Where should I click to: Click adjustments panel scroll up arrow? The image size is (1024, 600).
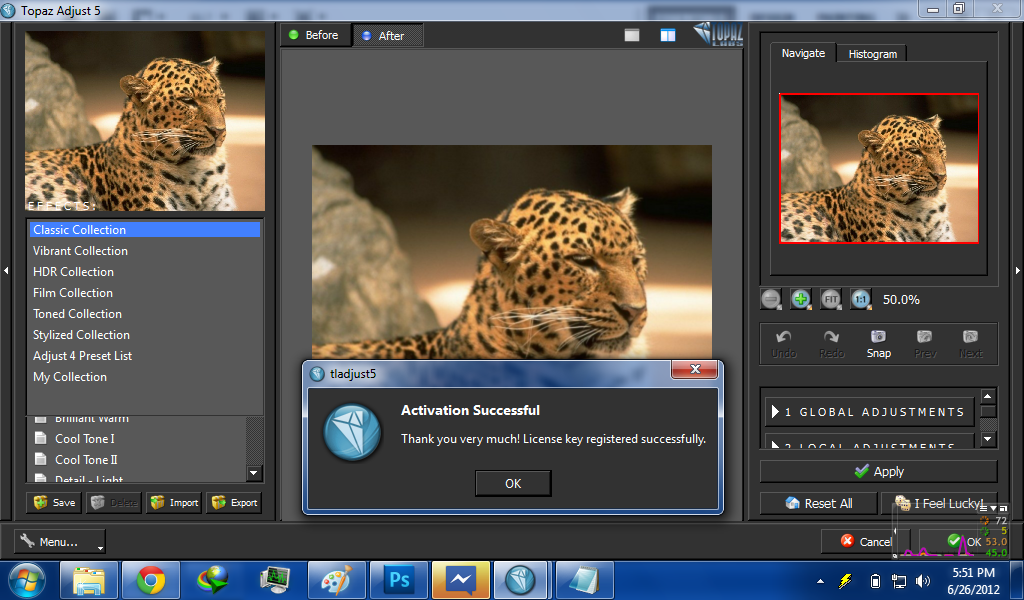987,396
